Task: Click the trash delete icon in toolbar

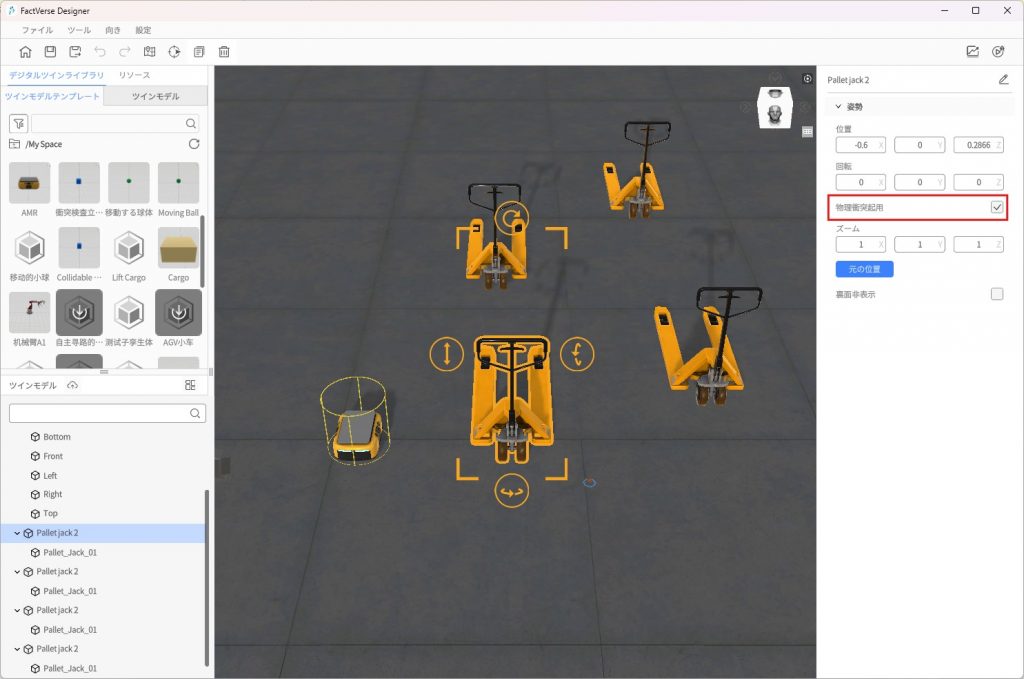Action: coord(224,52)
